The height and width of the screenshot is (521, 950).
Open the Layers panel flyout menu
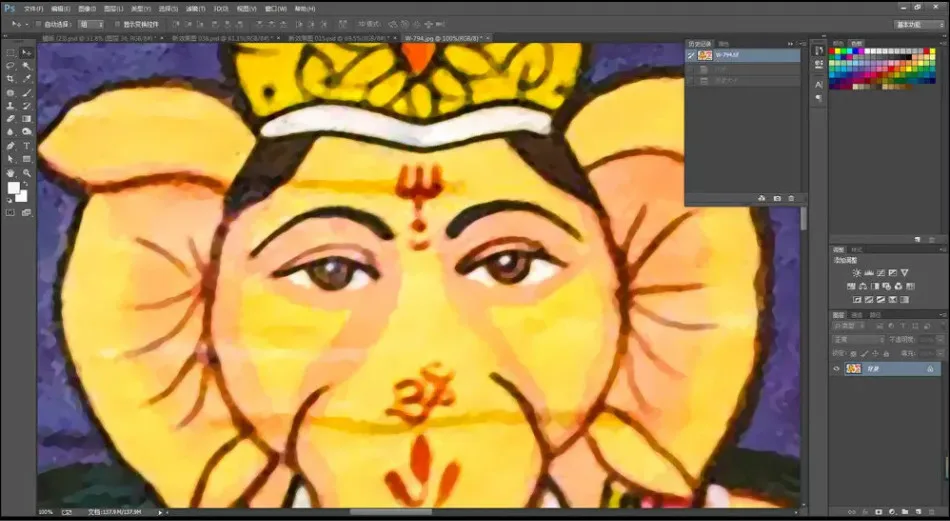[942, 314]
